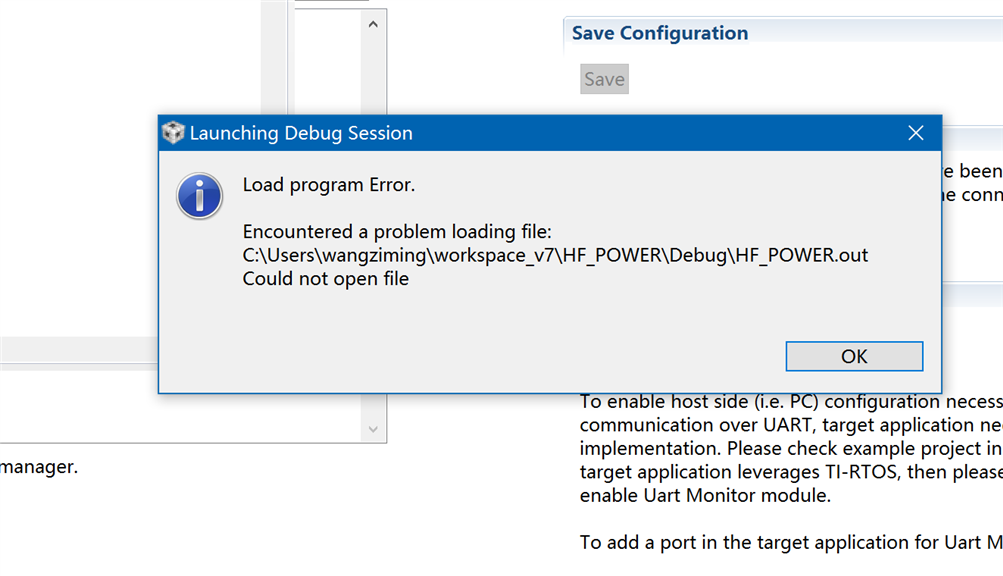The width and height of the screenshot is (1003, 576).
Task: Click the up arrow on the list scrollbar
Action: point(373,24)
